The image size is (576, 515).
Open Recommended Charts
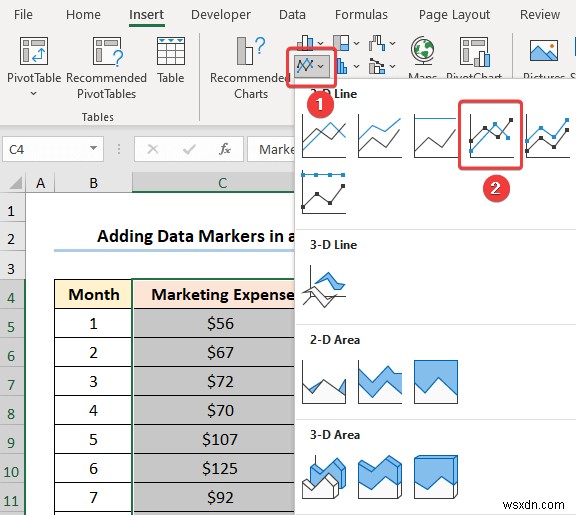click(x=251, y=68)
